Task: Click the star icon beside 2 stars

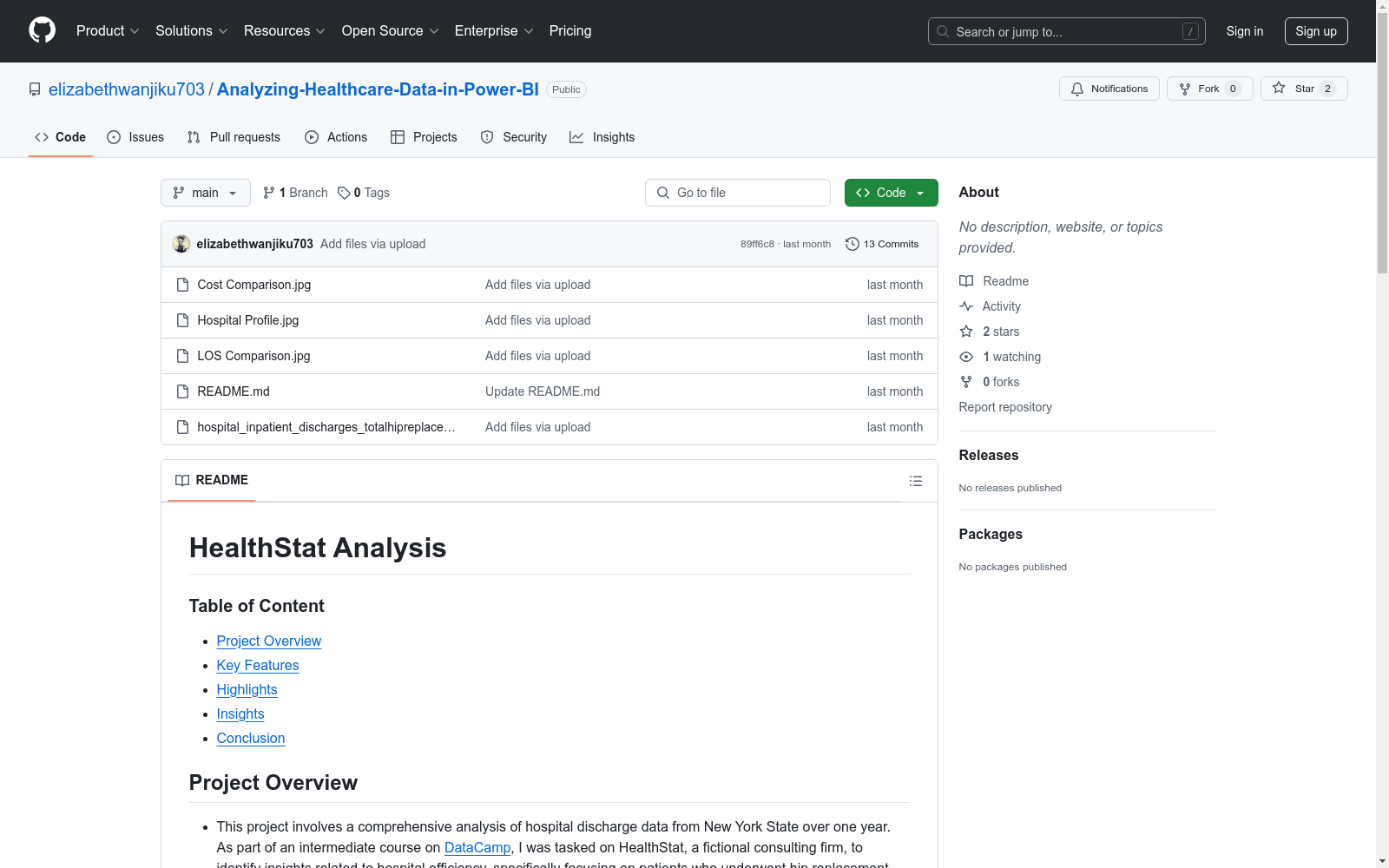Action: [x=966, y=332]
